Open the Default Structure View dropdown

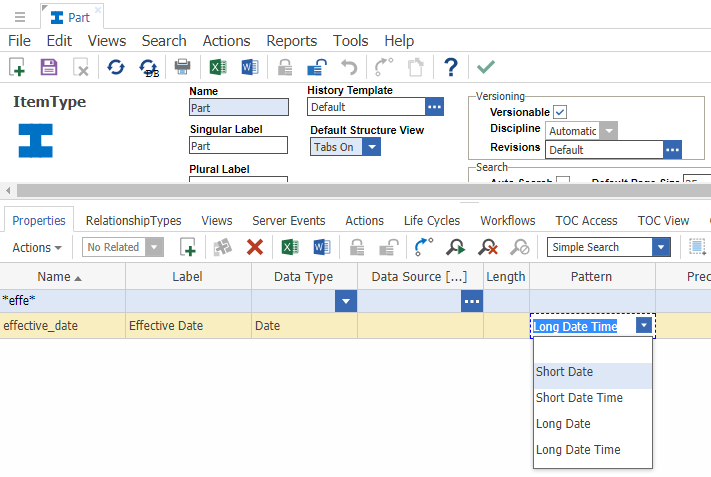point(371,147)
